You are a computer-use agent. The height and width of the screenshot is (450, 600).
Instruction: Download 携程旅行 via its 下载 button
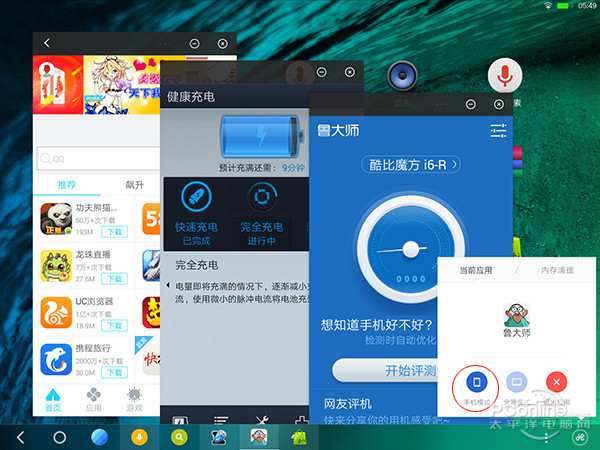coord(114,372)
